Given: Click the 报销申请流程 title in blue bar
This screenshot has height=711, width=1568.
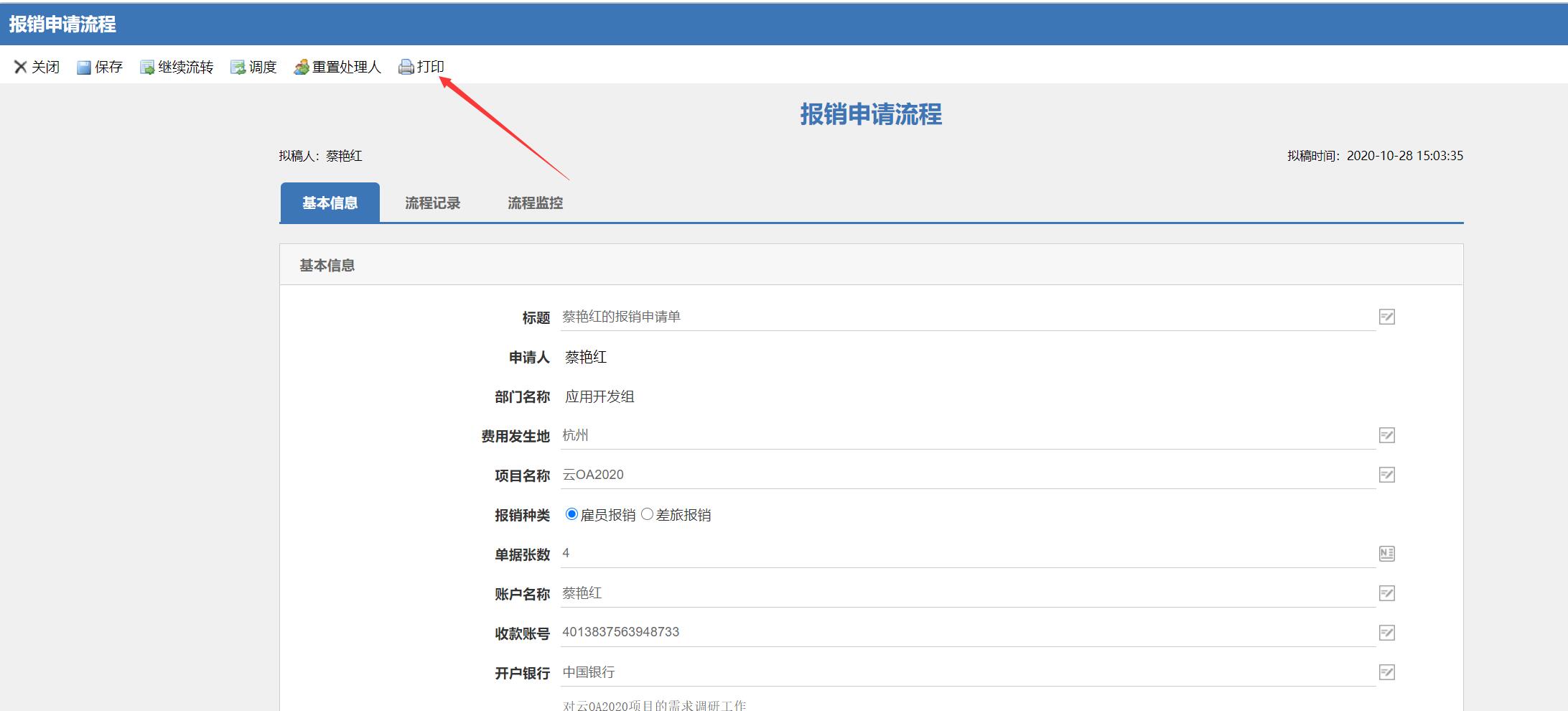Looking at the screenshot, I should 62,24.
